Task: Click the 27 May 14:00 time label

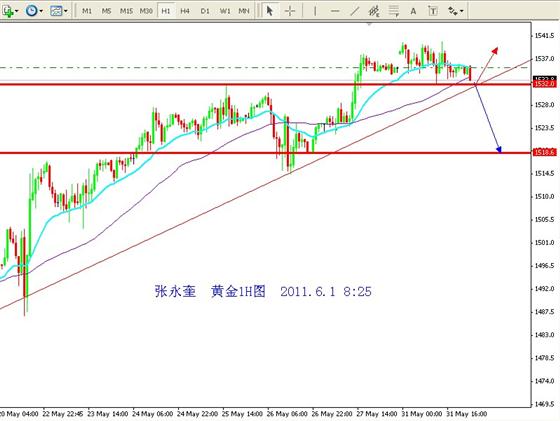Action: click(x=376, y=414)
